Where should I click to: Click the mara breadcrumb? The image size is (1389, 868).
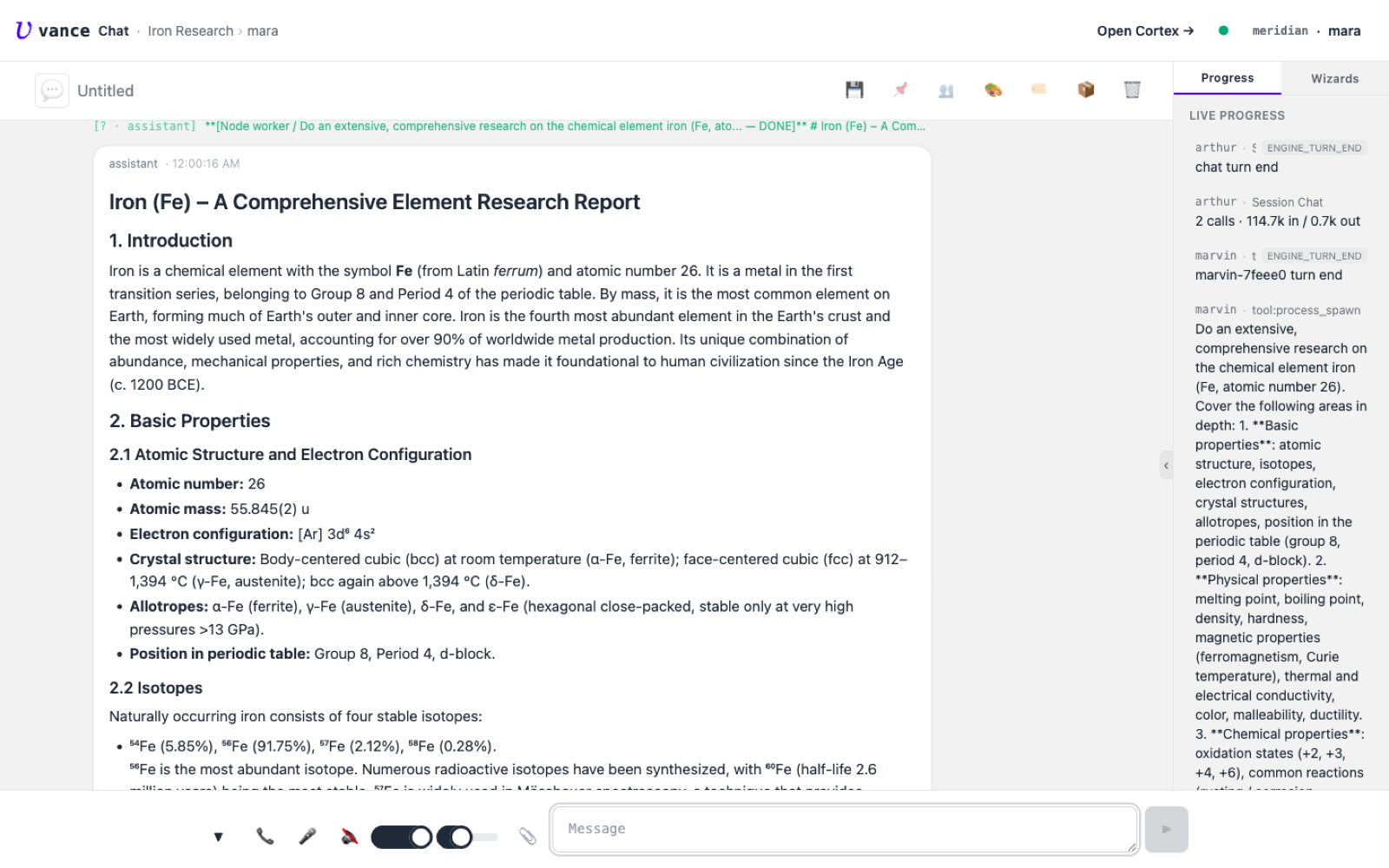pyautogui.click(x=262, y=30)
